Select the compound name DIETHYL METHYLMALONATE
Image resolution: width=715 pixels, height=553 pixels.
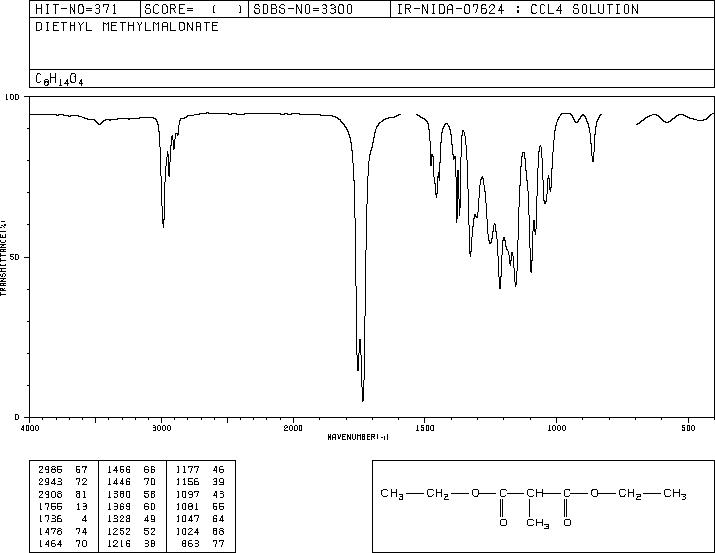click(127, 26)
